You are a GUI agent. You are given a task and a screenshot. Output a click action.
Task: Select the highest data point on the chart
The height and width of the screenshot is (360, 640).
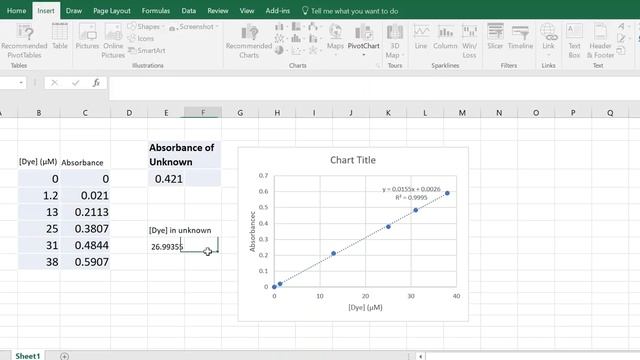point(447,193)
